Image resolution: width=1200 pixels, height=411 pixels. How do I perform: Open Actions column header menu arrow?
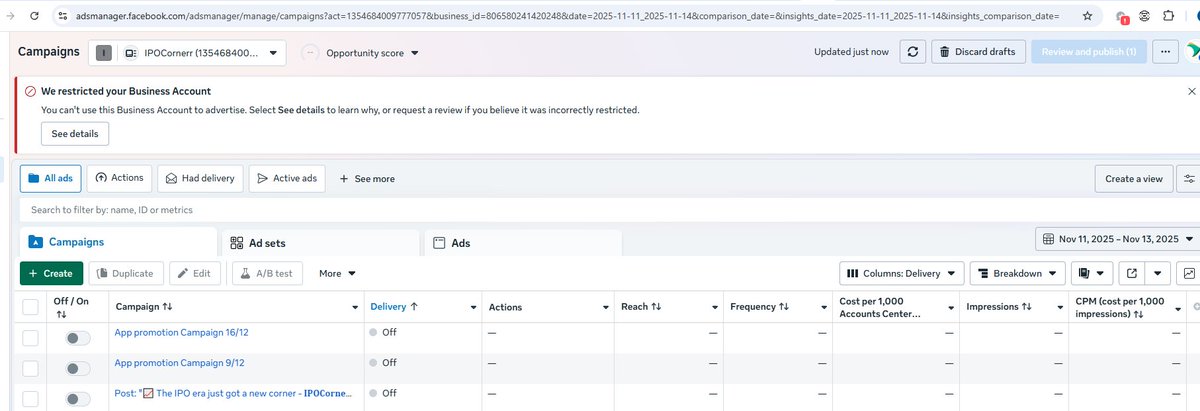coord(606,307)
